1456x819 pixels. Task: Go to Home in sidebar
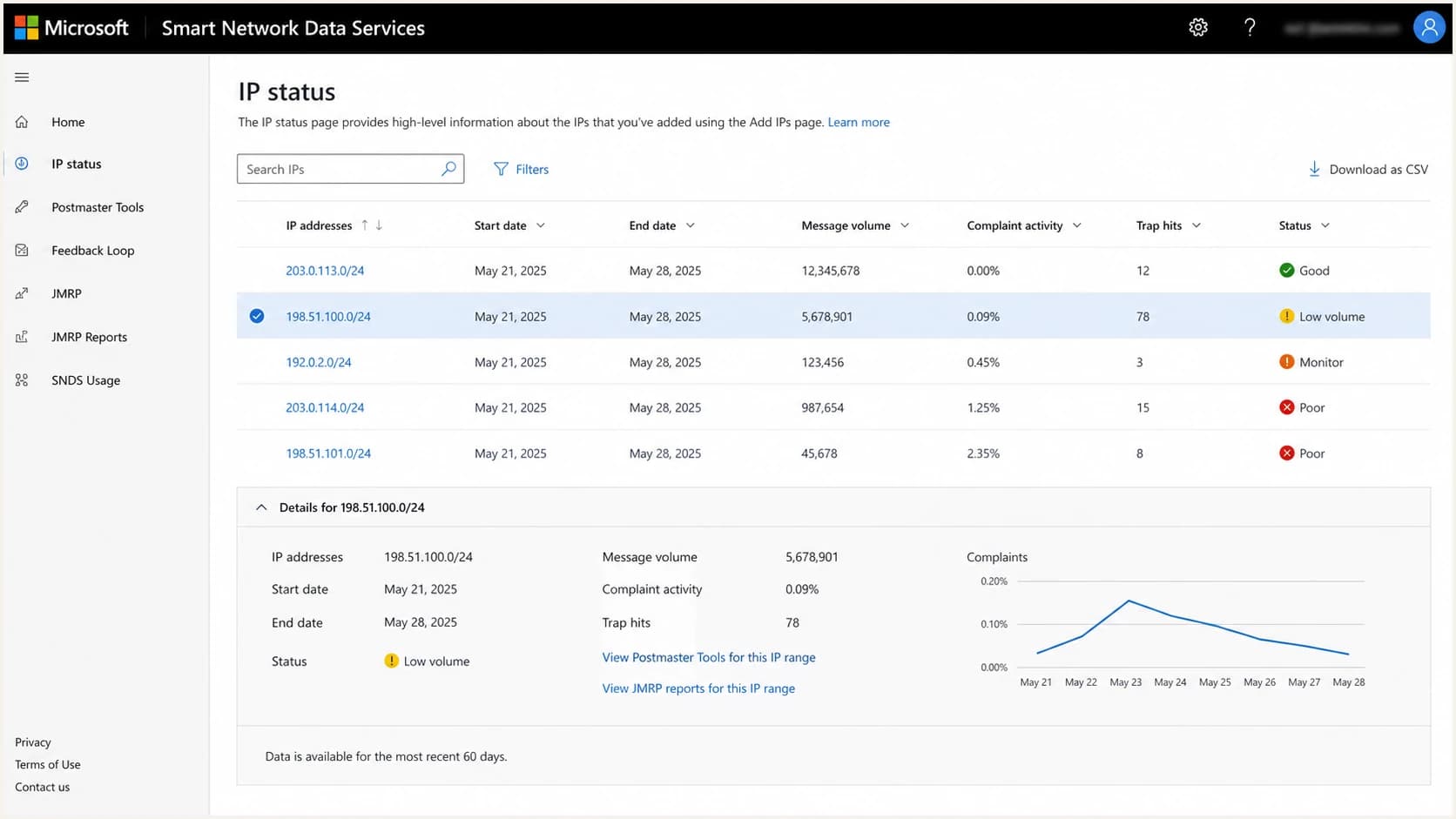coord(68,122)
